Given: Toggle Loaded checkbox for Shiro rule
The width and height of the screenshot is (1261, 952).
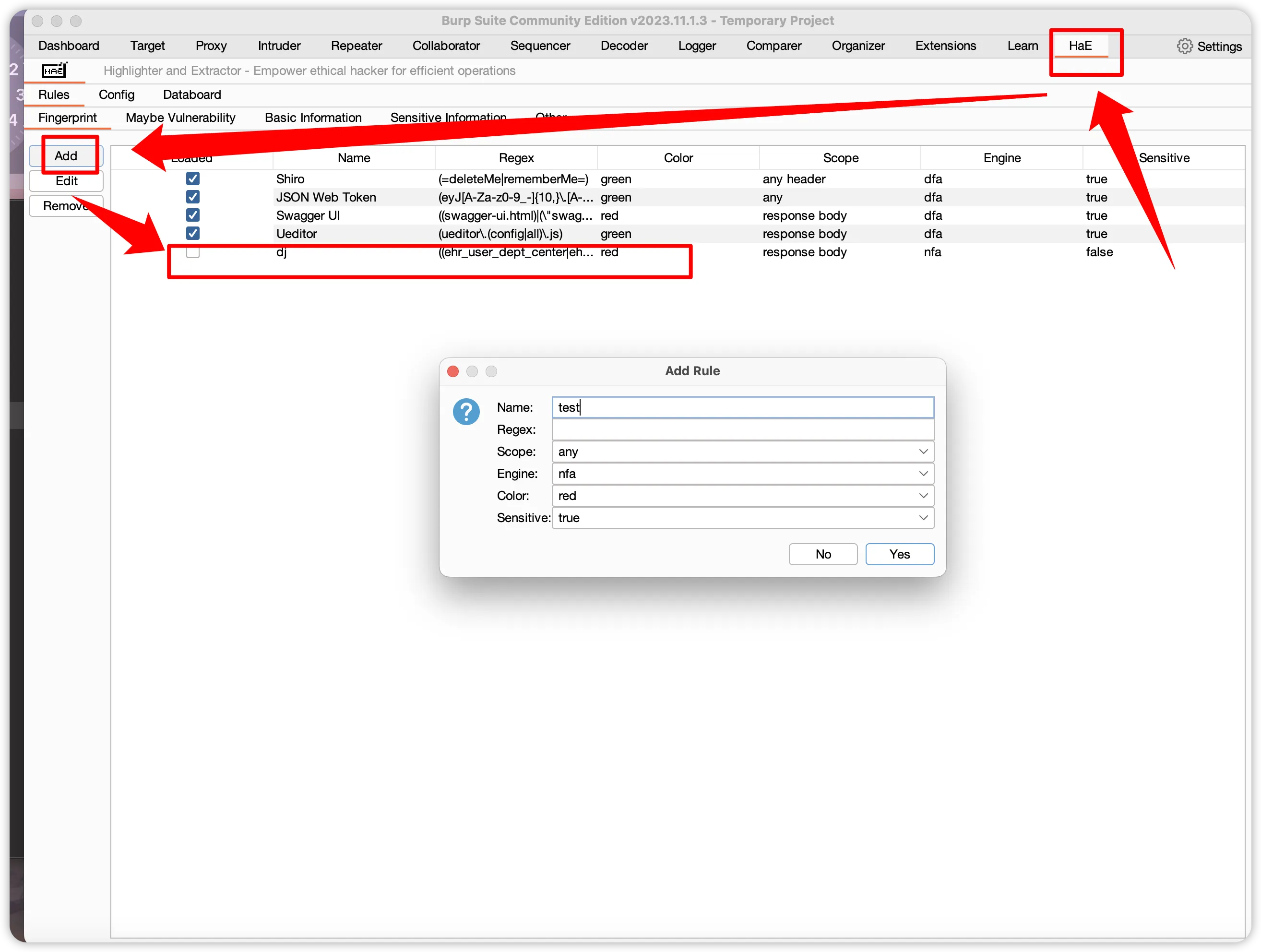Looking at the screenshot, I should [x=193, y=179].
